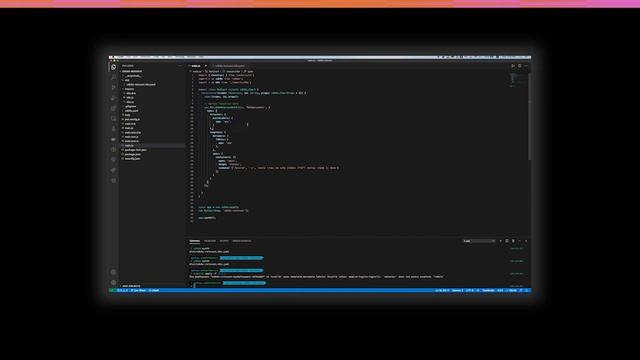Collapse the imports folder

coord(129,89)
